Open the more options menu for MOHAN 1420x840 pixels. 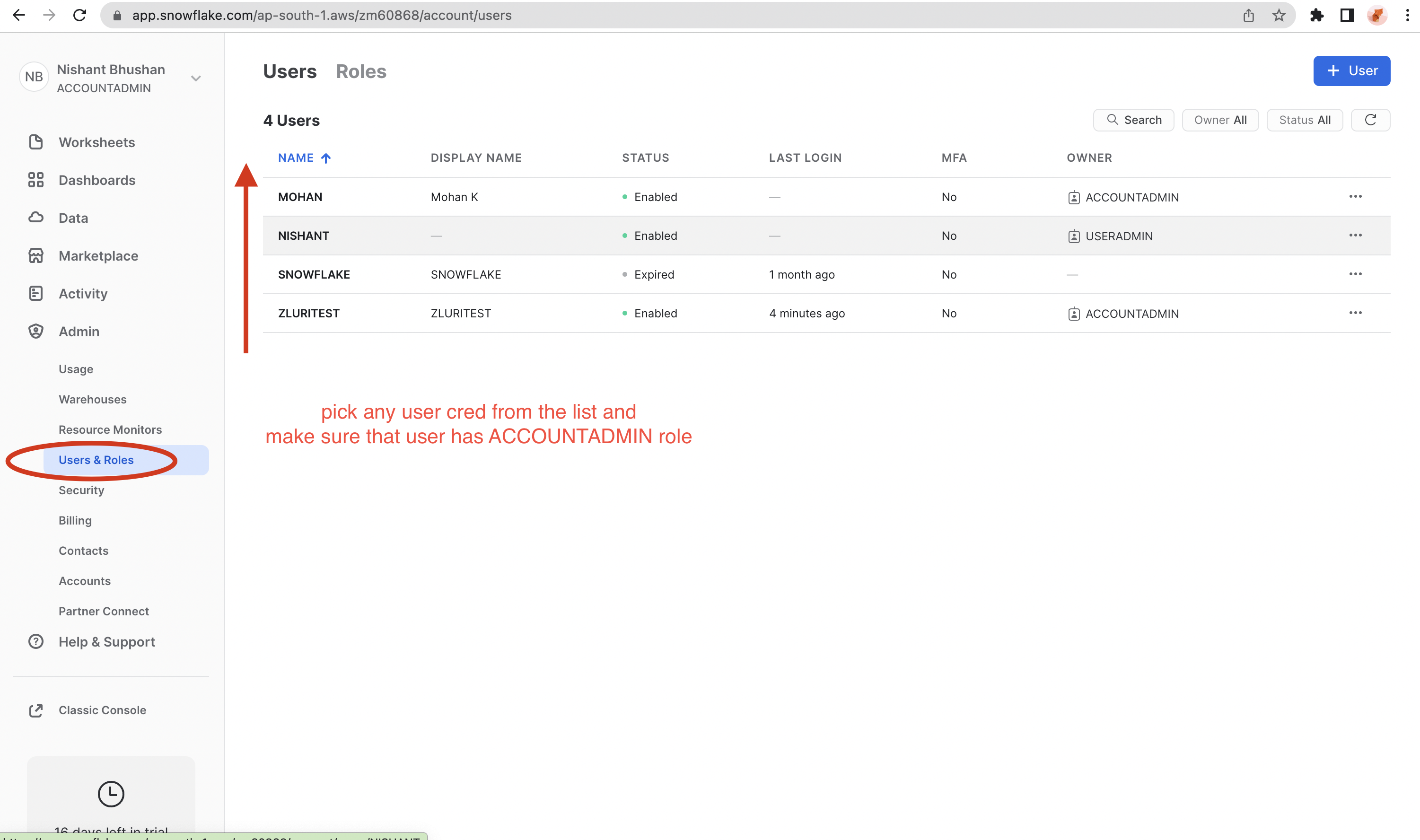(1355, 196)
